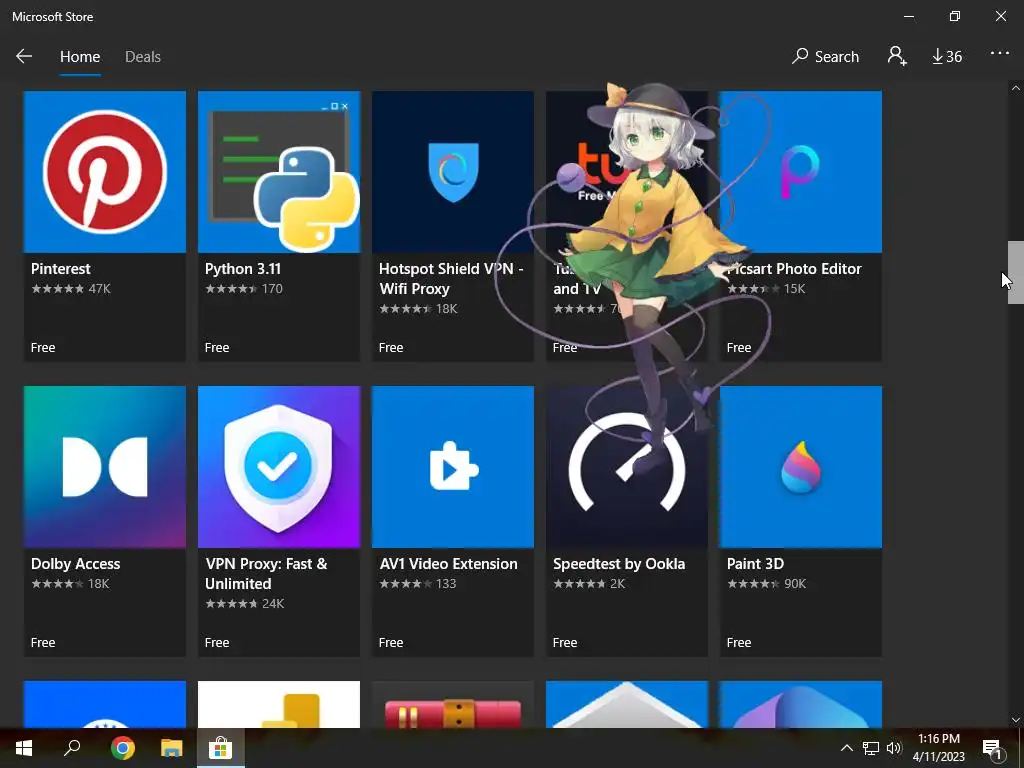The height and width of the screenshot is (768, 1024).
Task: Click the scrollbar up arrow
Action: [x=1016, y=88]
